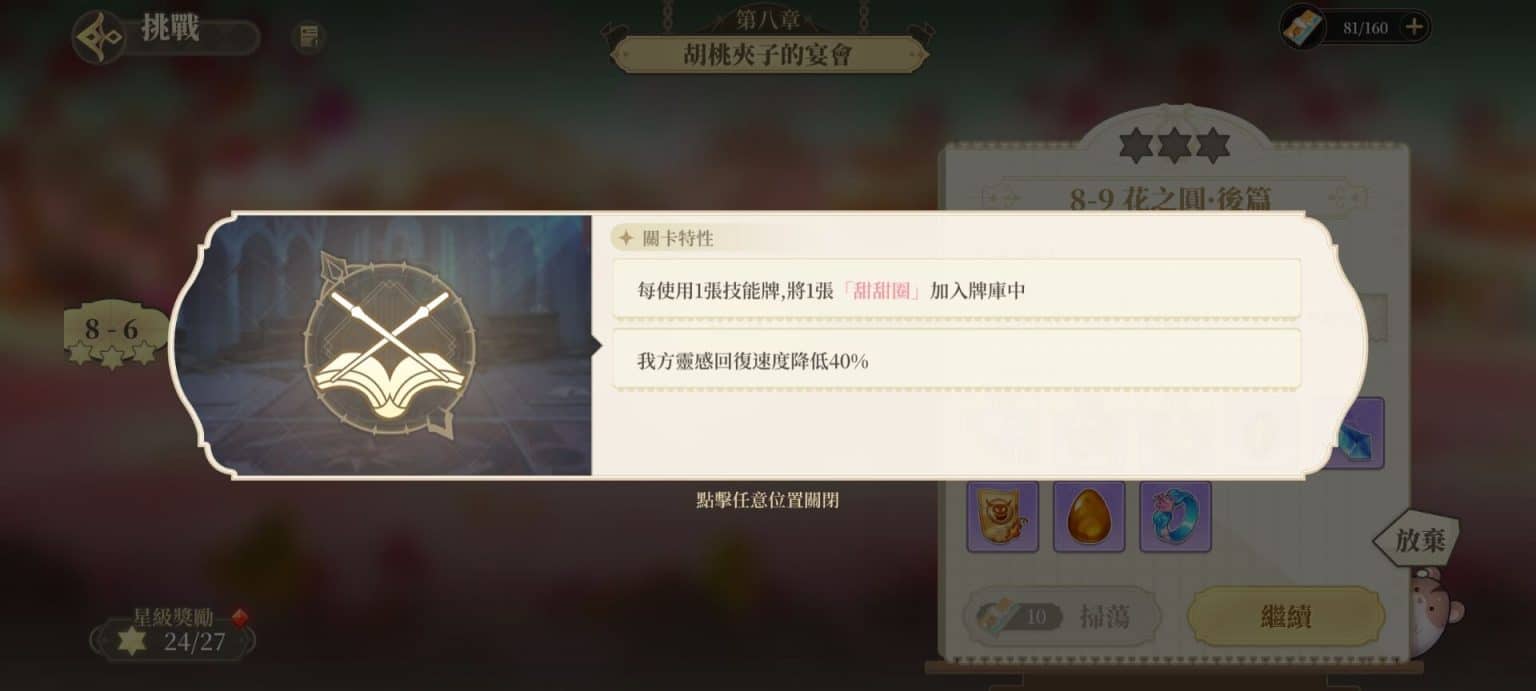Screen dimensions: 1536x691
Task: Tap the chapter title 胡桃夾子的宴會 banner
Action: [x=767, y=54]
